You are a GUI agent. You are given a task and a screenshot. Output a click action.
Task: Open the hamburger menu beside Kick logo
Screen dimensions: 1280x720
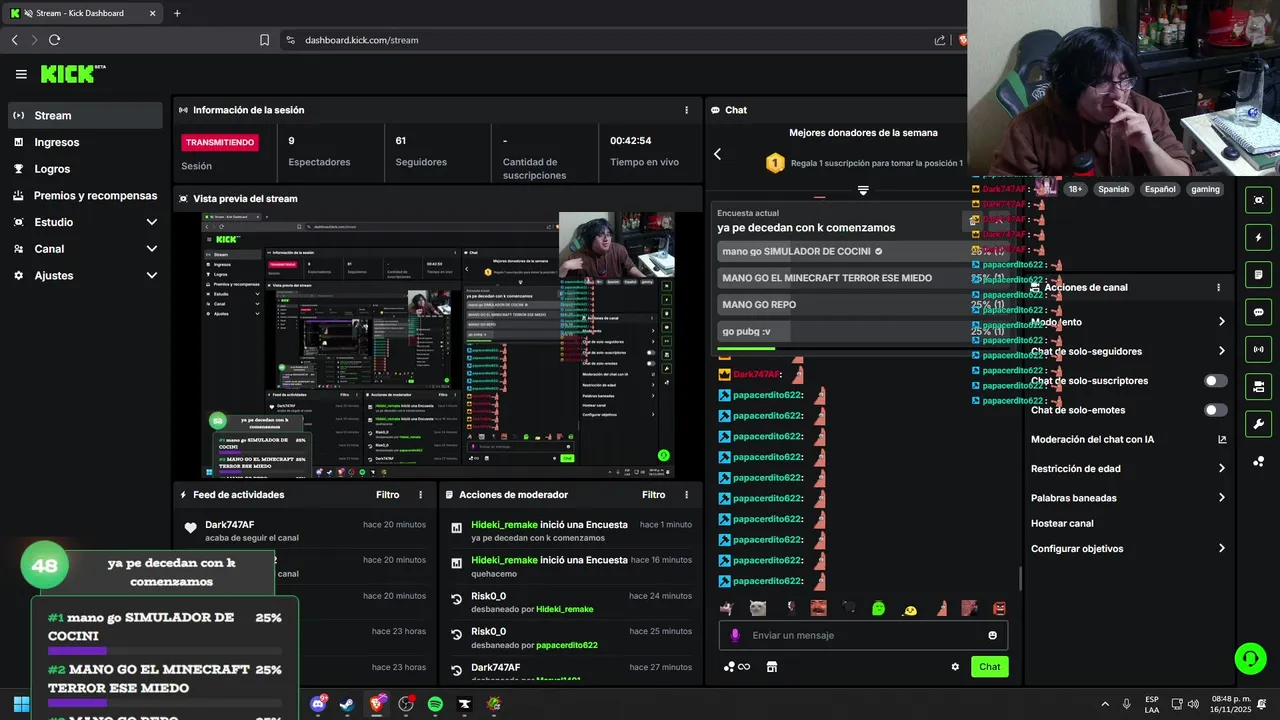pyautogui.click(x=21, y=74)
